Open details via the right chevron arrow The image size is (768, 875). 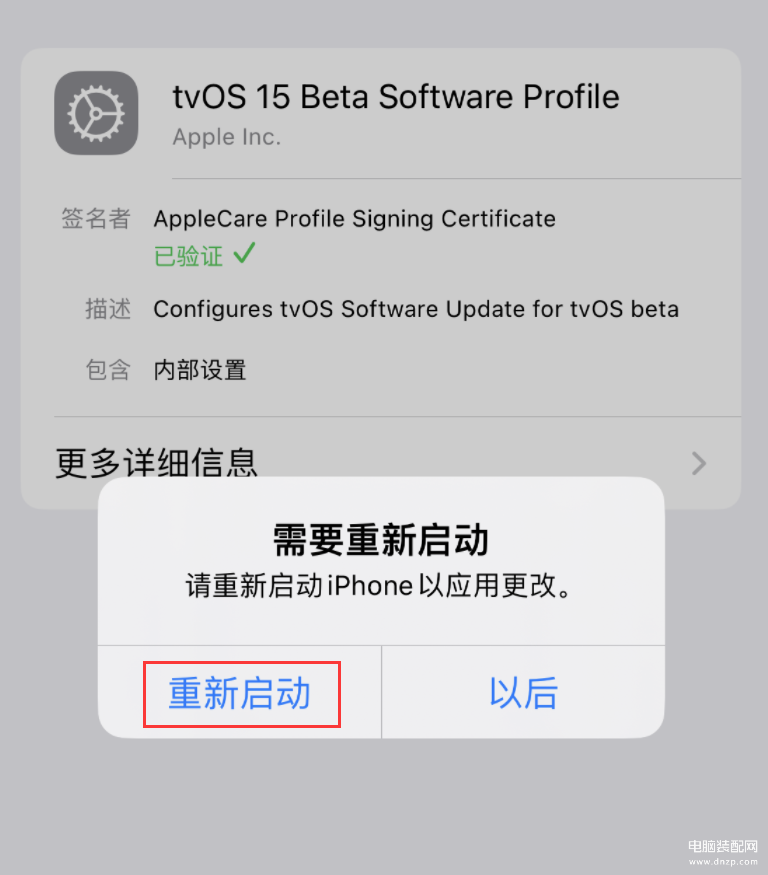click(699, 463)
